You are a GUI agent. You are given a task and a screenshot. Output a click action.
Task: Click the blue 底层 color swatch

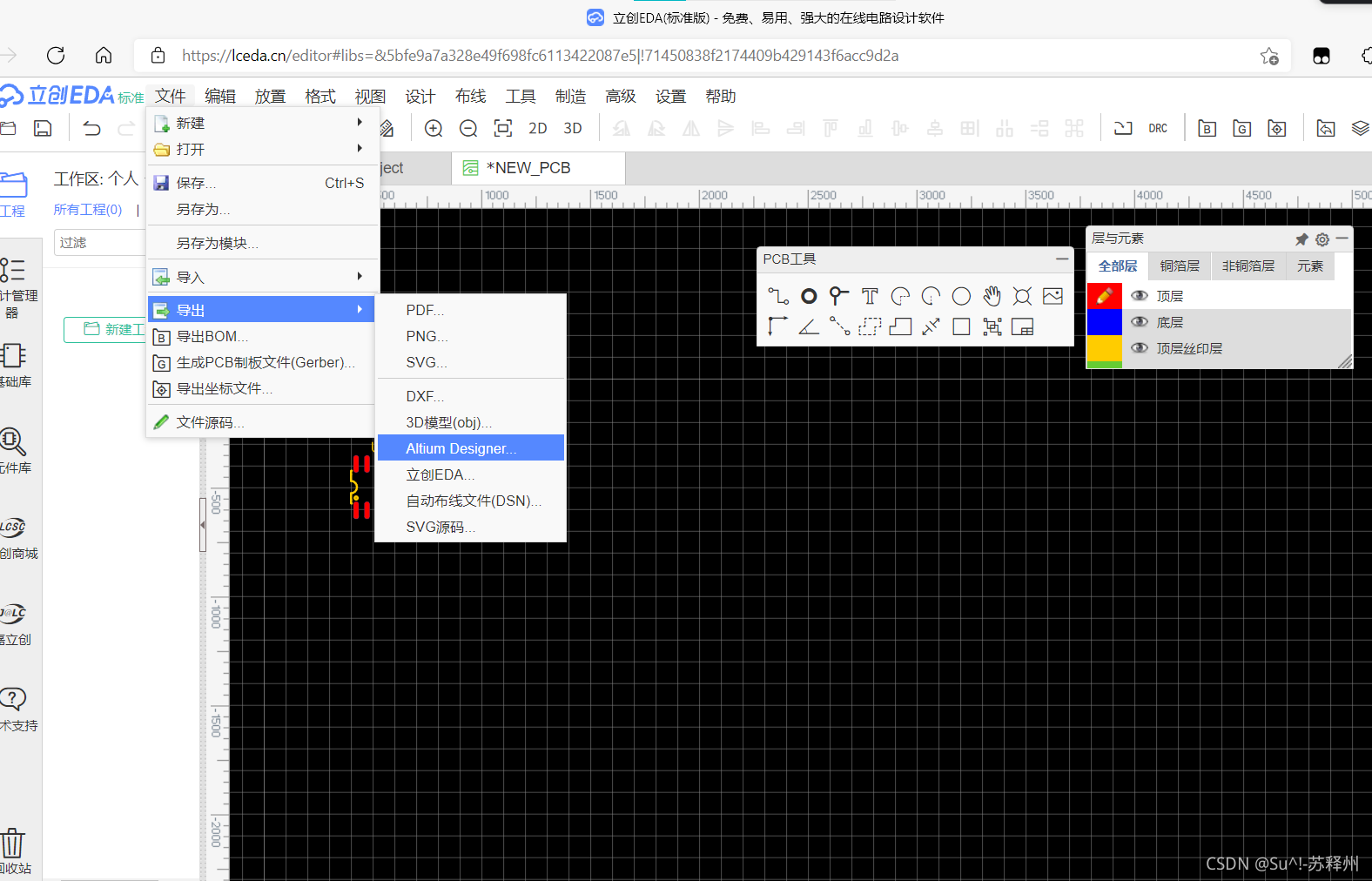[x=1104, y=322]
